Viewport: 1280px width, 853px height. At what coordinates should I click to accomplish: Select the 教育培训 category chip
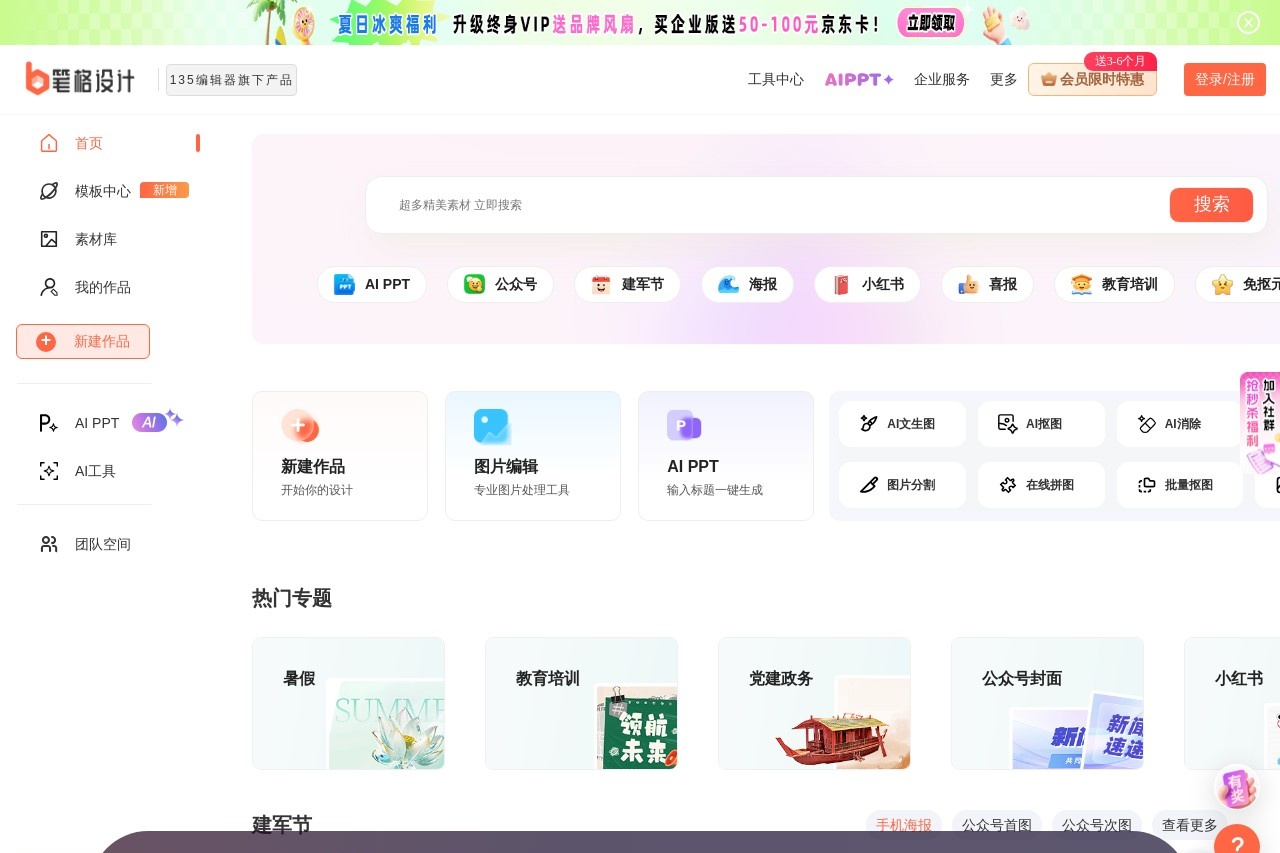coord(1114,285)
